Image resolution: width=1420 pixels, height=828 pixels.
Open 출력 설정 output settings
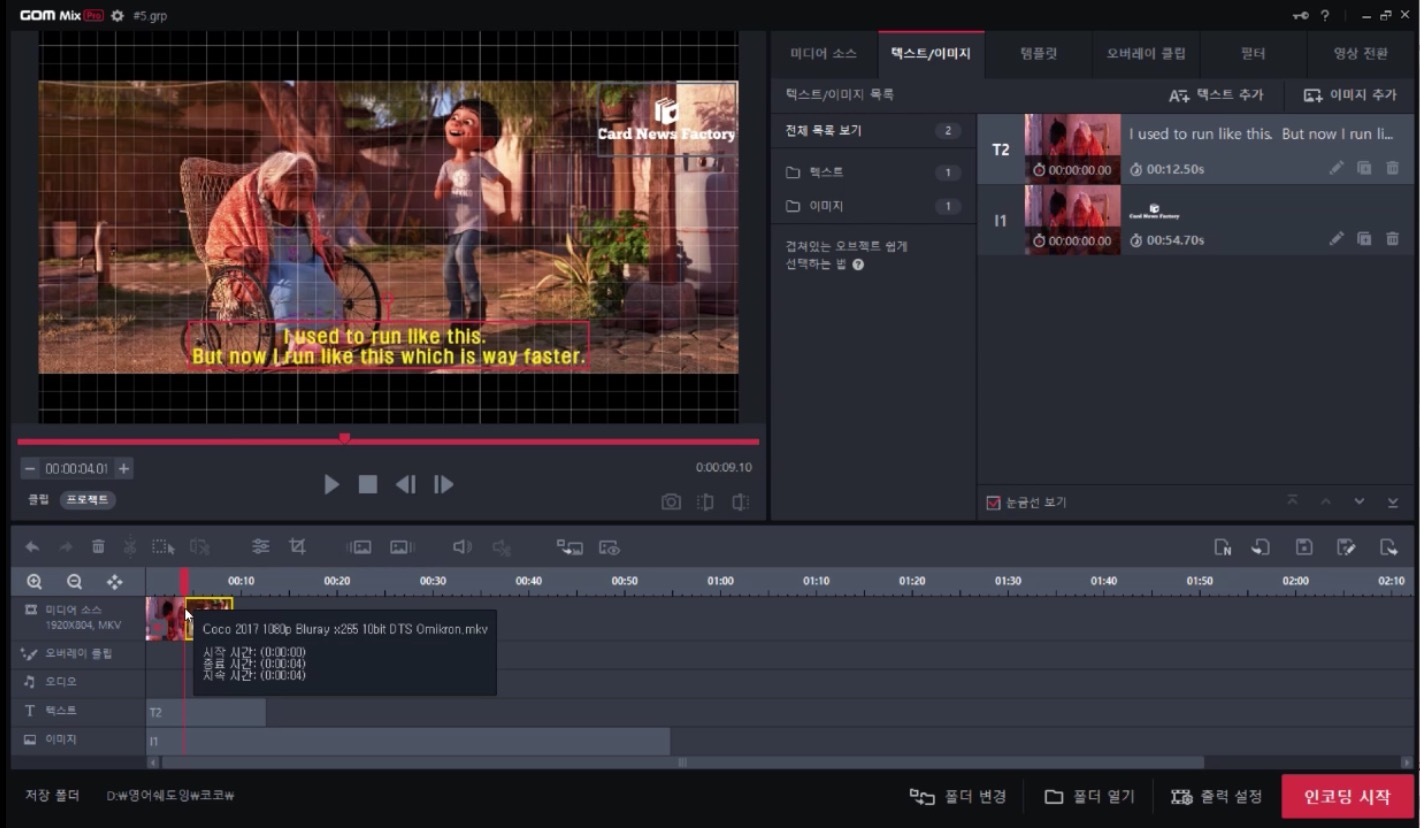coord(1216,797)
